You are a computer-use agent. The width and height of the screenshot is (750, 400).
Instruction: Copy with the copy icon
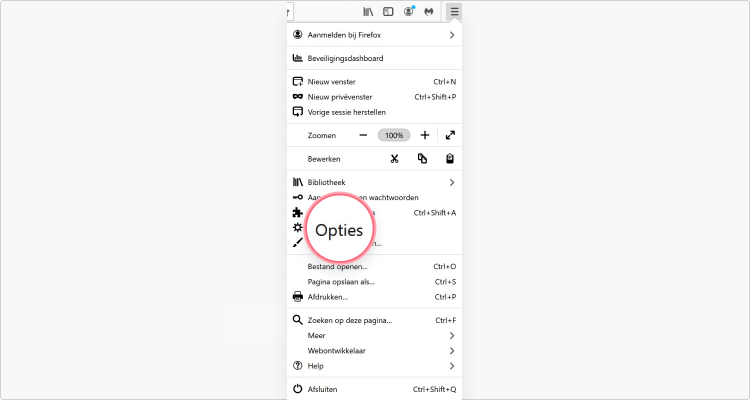pyautogui.click(x=422, y=158)
